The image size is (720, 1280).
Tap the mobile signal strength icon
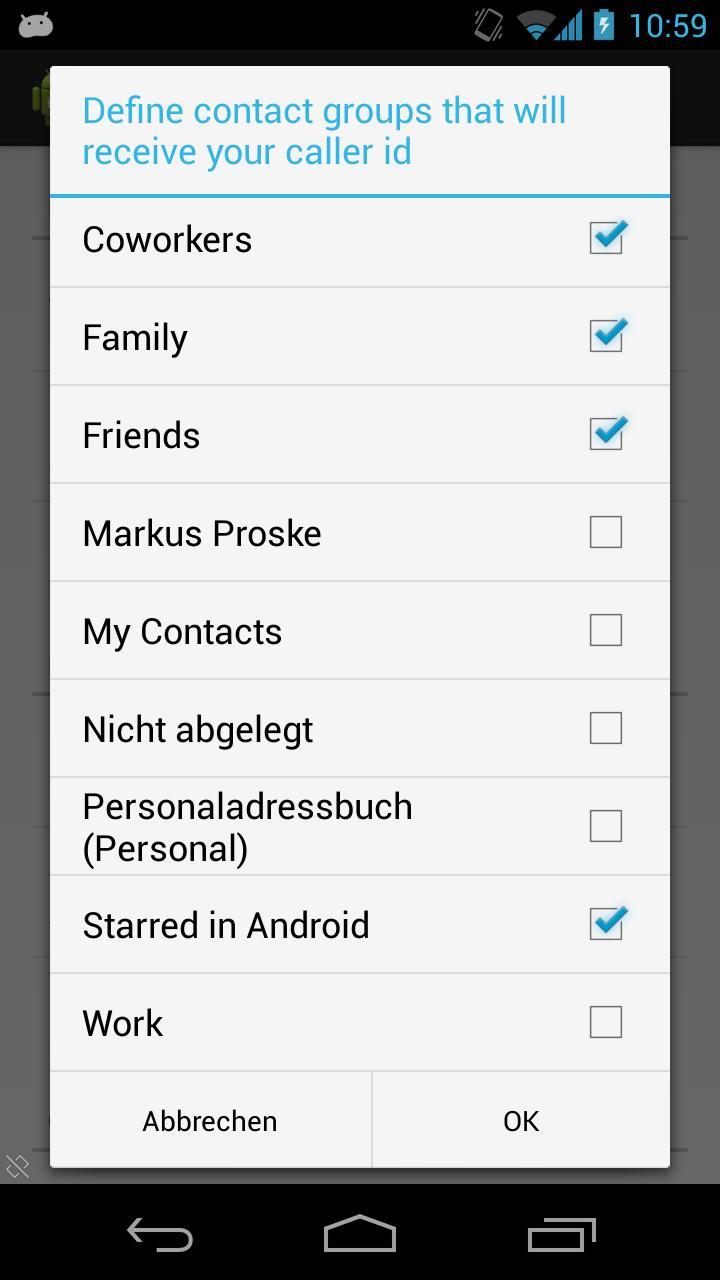[569, 25]
